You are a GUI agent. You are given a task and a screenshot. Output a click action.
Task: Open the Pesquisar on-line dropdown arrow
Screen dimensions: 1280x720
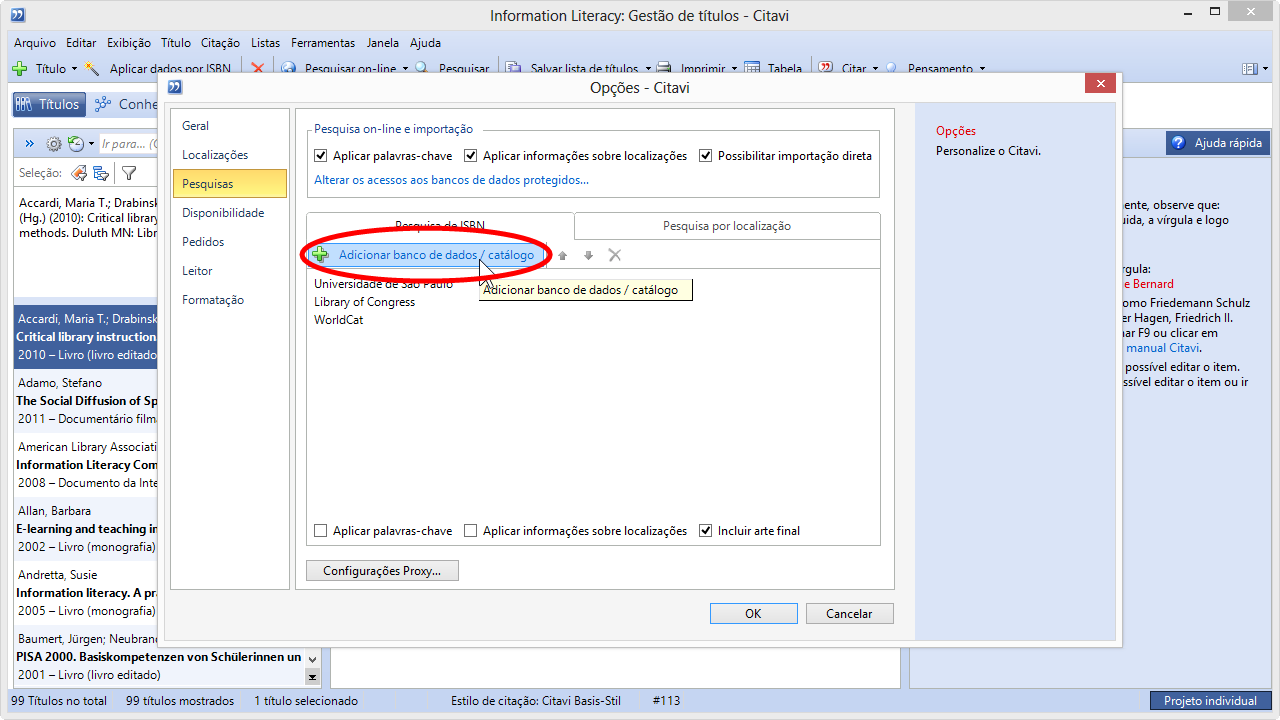point(405,69)
